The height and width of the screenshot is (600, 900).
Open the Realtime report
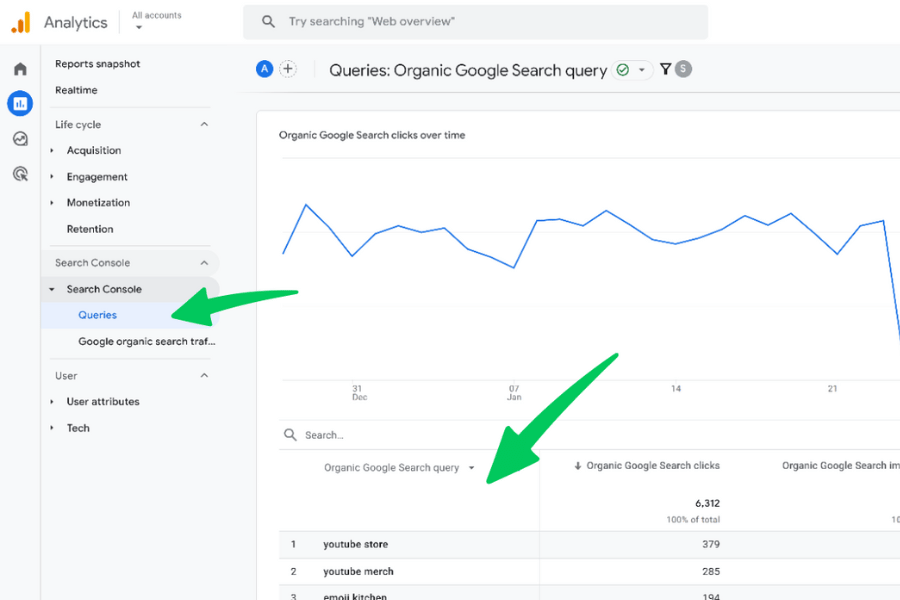(76, 90)
